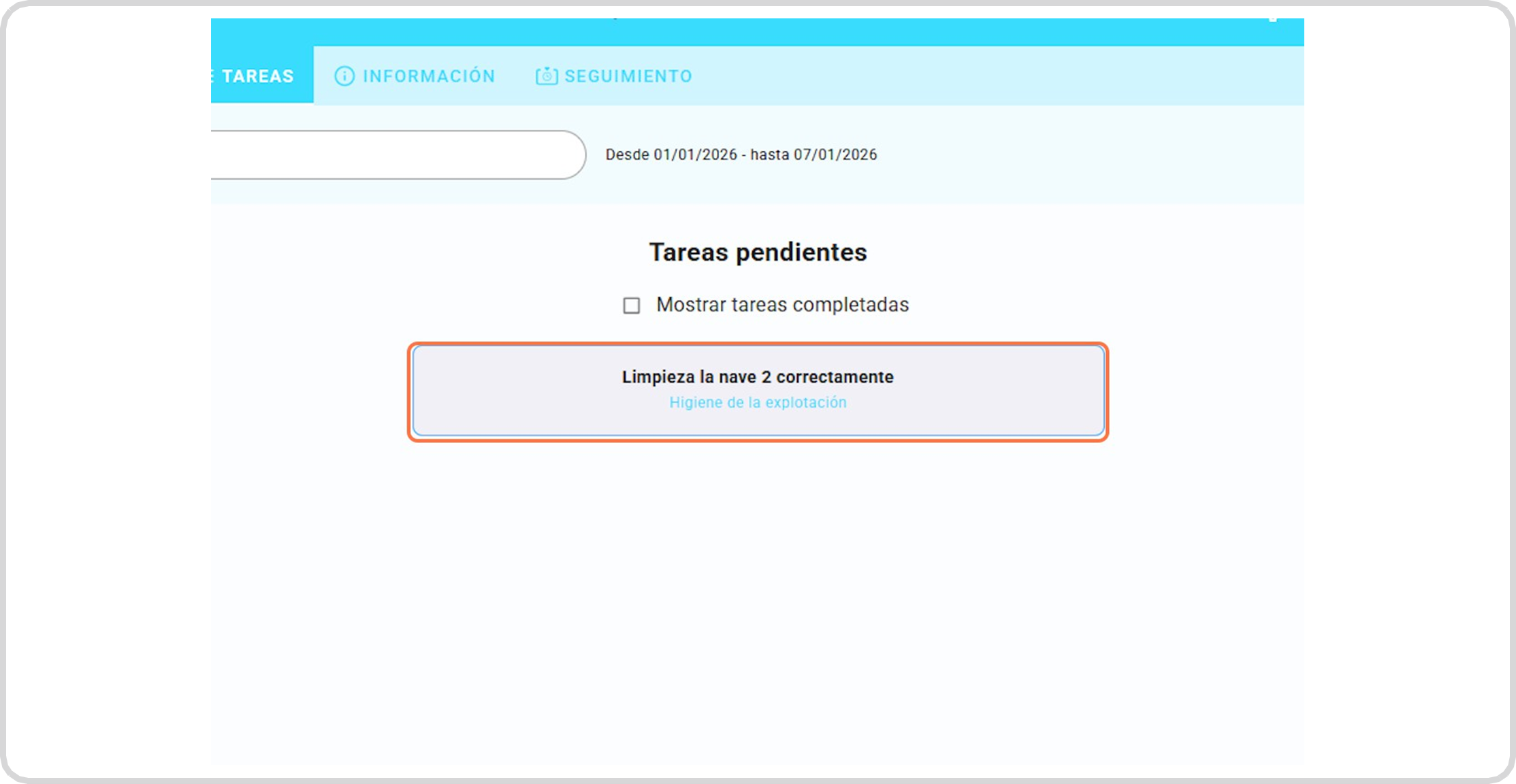Enable the Mostrar tareas completadas checkbox
The width and height of the screenshot is (1516, 784).
(632, 306)
